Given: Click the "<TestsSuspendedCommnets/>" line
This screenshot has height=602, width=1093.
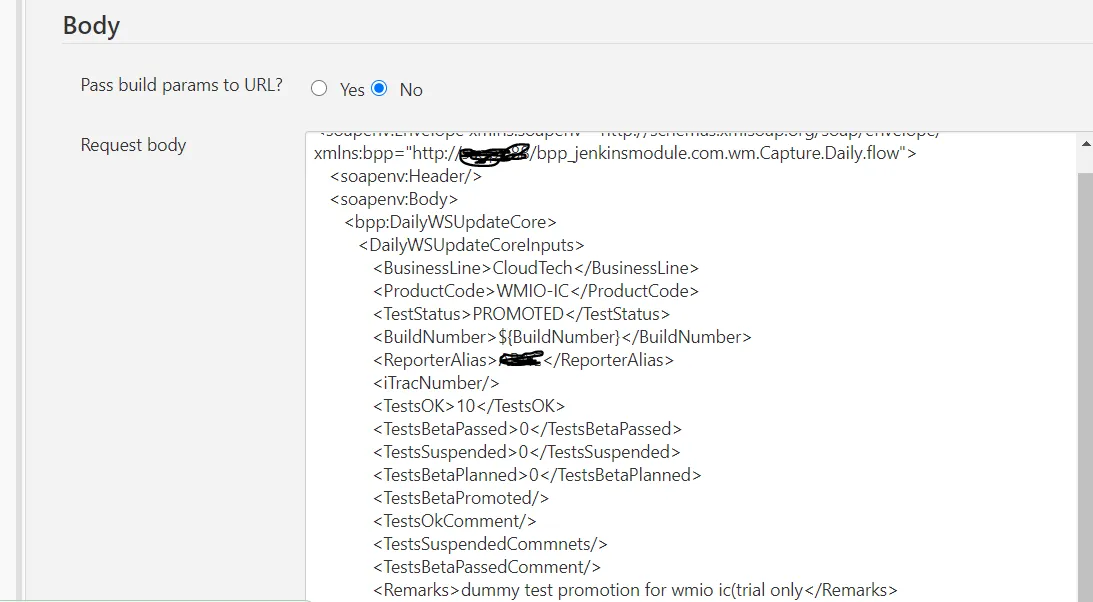Looking at the screenshot, I should coord(490,544).
